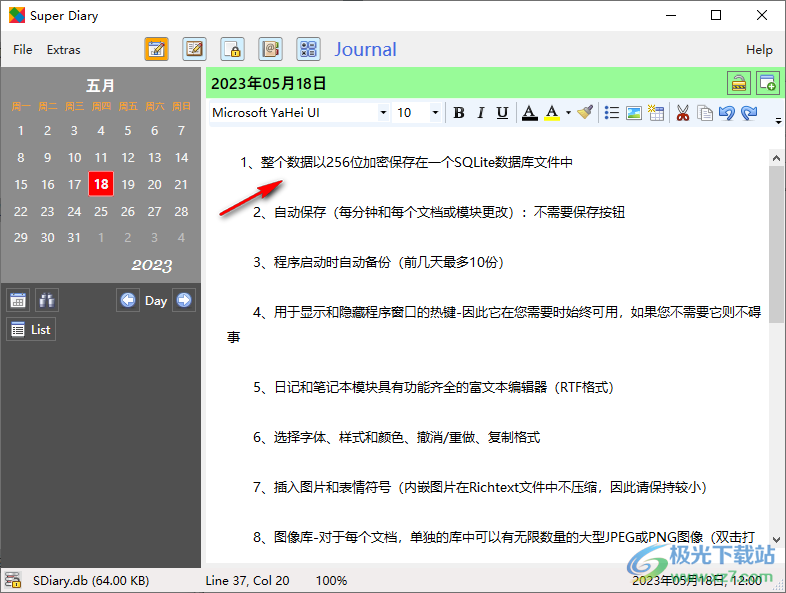Image resolution: width=786 pixels, height=593 pixels.
Task: Open the Journal module icon
Action: [x=156, y=49]
